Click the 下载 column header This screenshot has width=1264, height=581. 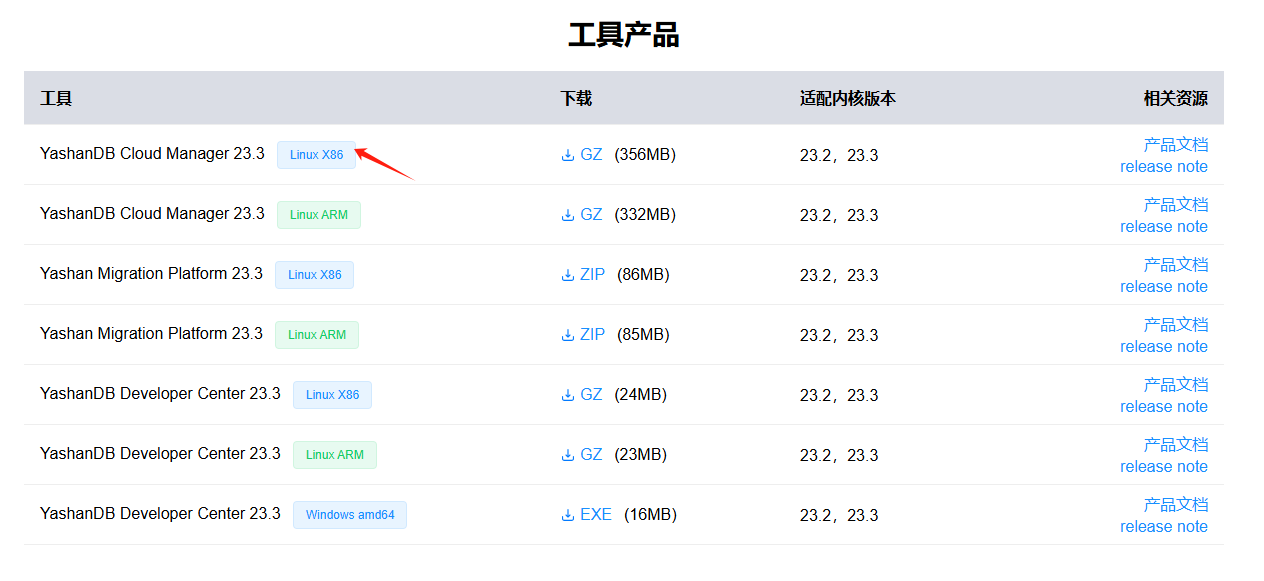[576, 98]
